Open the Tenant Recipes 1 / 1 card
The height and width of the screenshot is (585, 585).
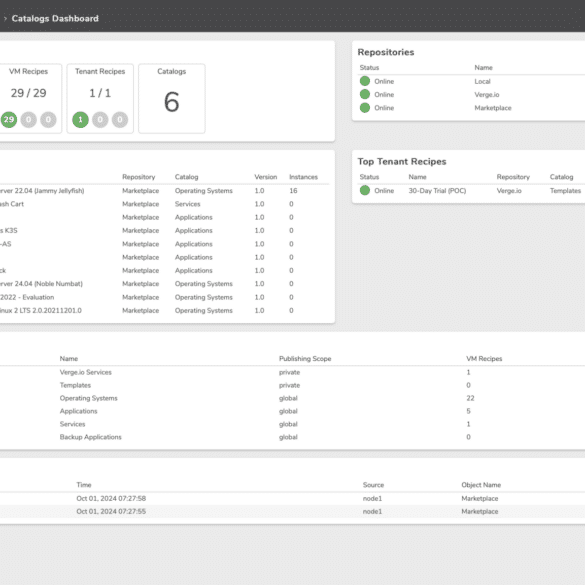(x=100, y=98)
